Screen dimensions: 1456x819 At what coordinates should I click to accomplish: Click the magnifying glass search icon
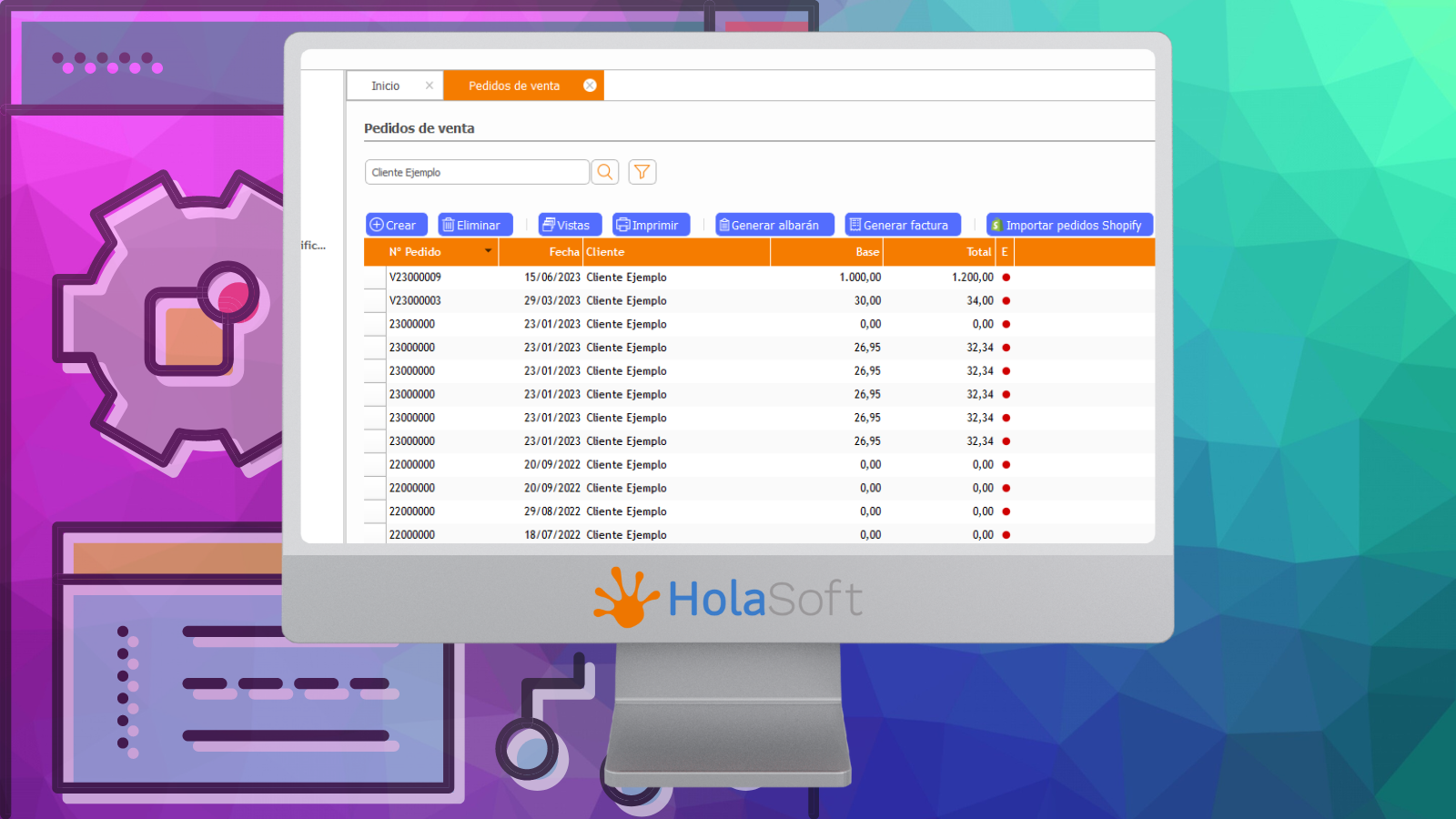pos(605,172)
